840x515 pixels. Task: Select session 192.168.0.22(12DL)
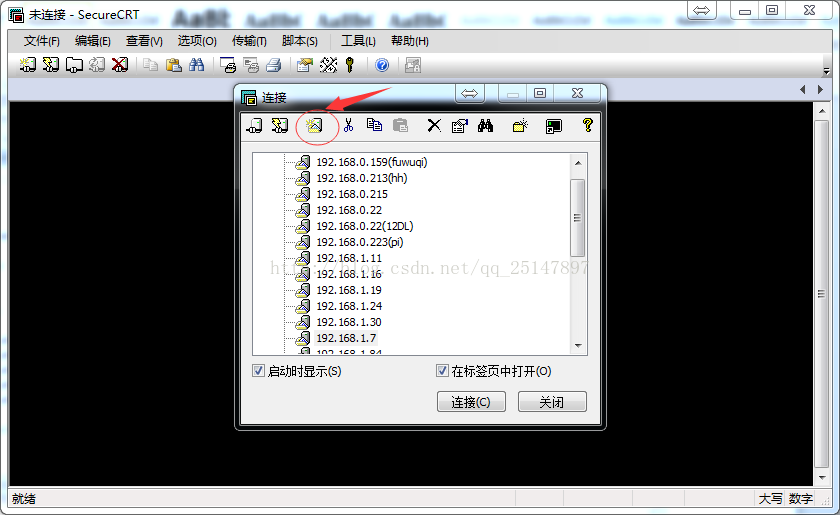click(x=365, y=226)
